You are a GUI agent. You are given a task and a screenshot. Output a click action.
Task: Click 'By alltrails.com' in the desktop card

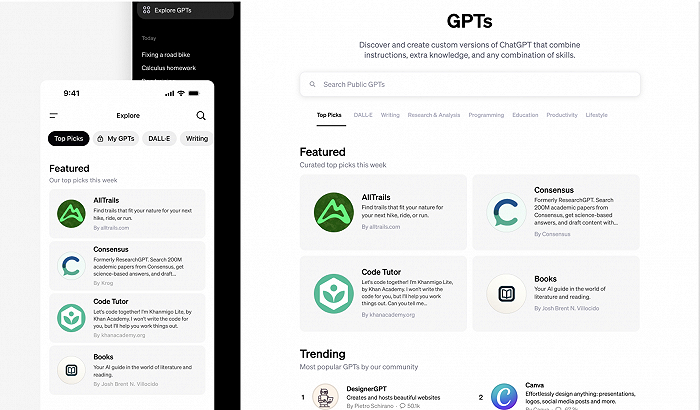[x=381, y=227]
